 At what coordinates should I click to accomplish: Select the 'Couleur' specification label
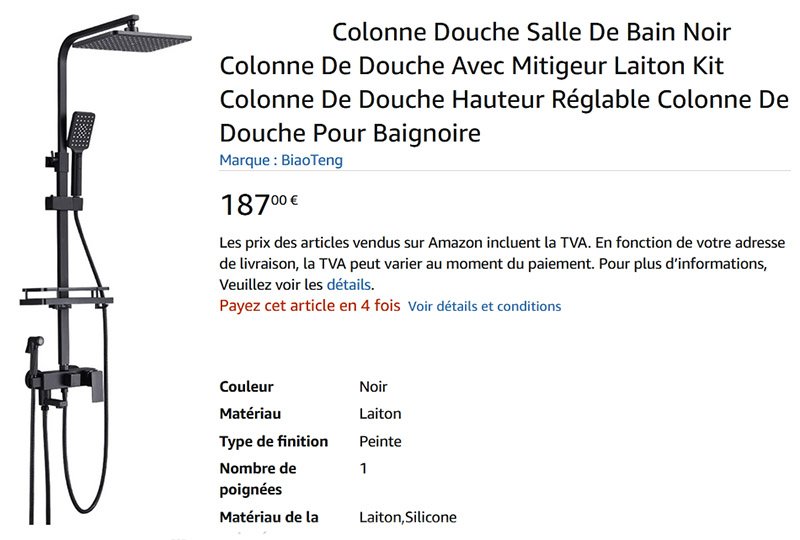[246, 387]
